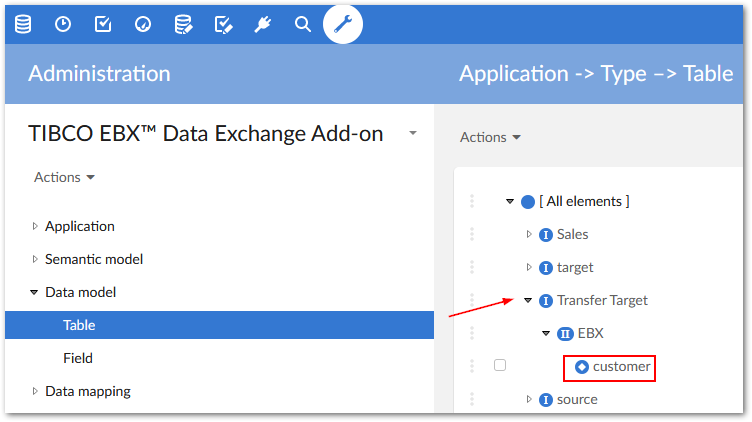Select the Field navigation item
Image resolution: width=752 pixels, height=422 pixels.
tap(78, 358)
